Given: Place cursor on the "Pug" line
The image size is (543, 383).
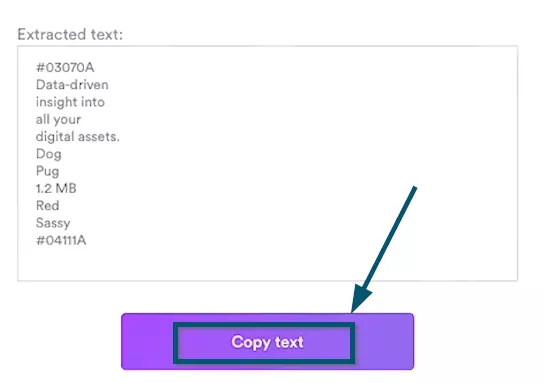Looking at the screenshot, I should click(47, 172).
